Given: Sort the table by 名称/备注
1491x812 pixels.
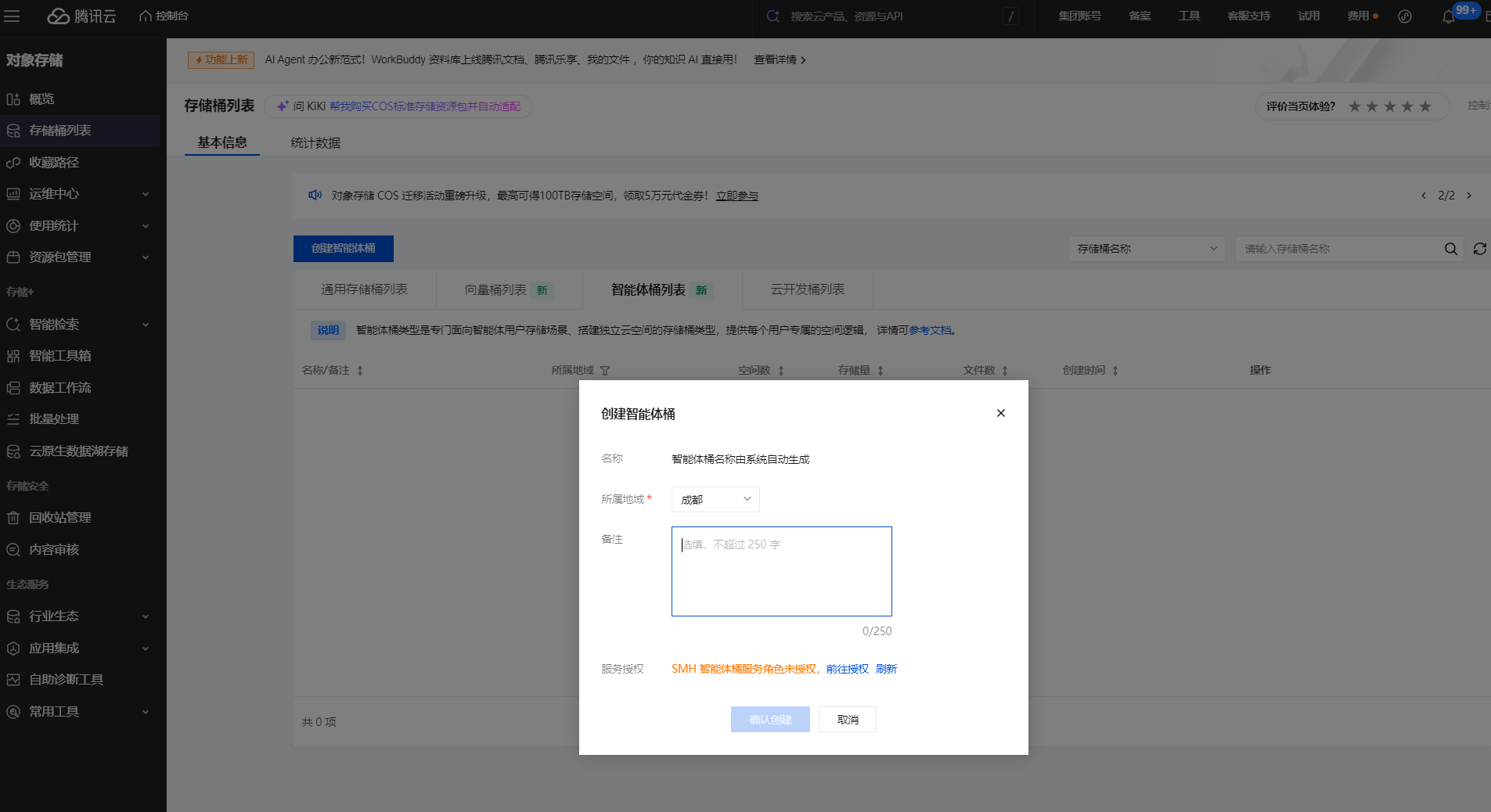Looking at the screenshot, I should (x=360, y=371).
